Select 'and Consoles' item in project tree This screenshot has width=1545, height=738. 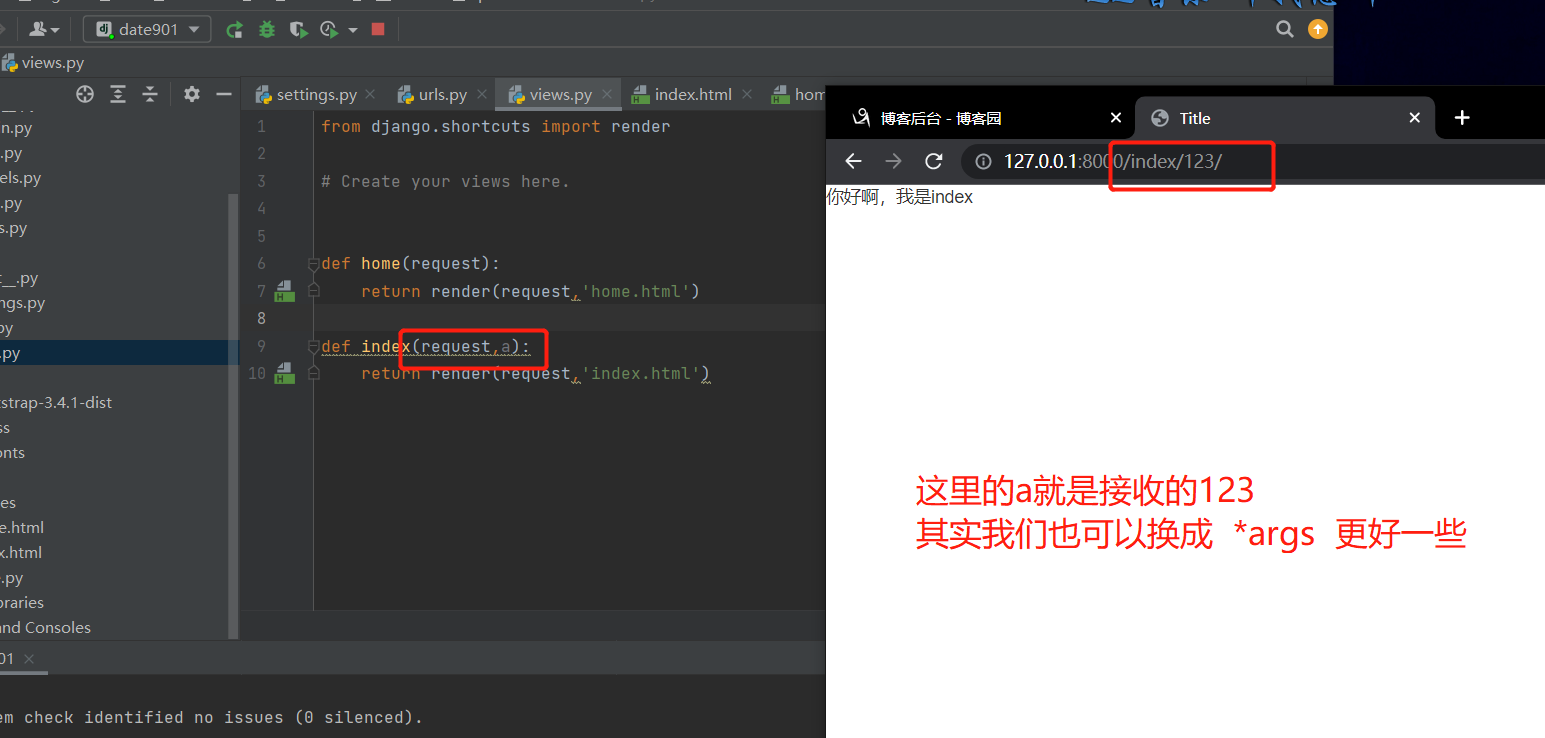point(45,628)
